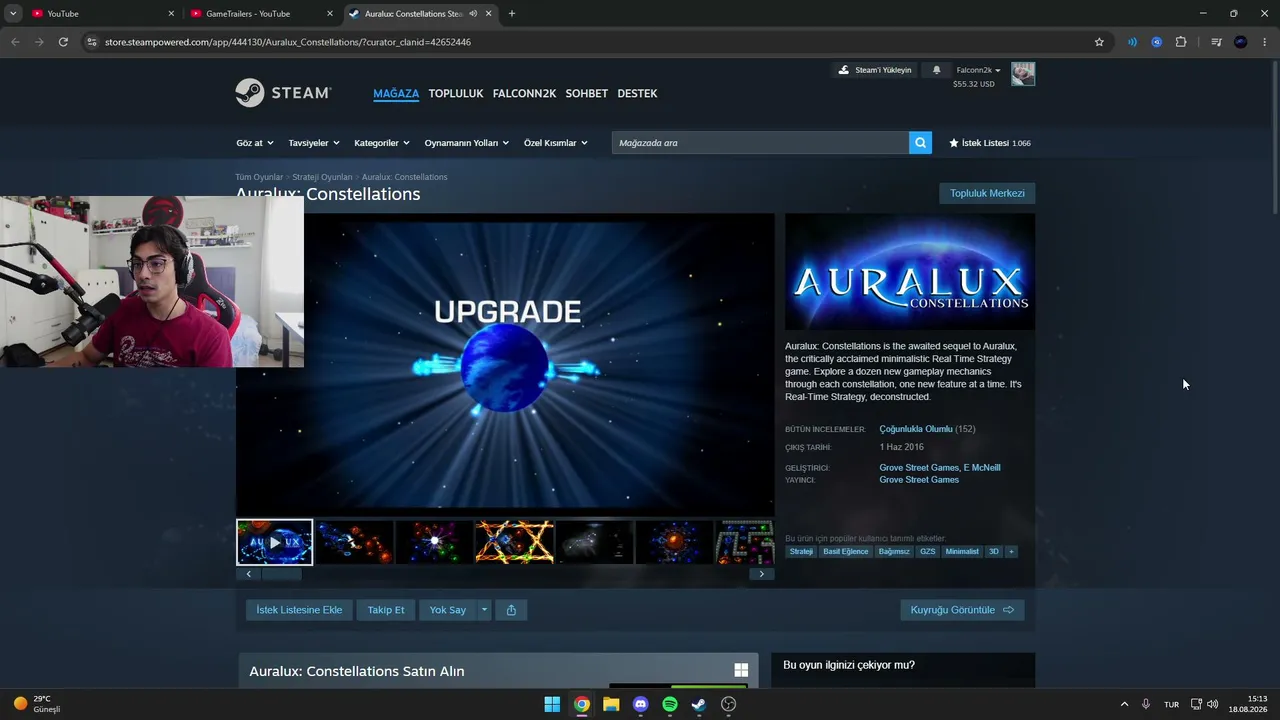Open the TOPLULUK menu
1280x720 pixels.
(456, 93)
